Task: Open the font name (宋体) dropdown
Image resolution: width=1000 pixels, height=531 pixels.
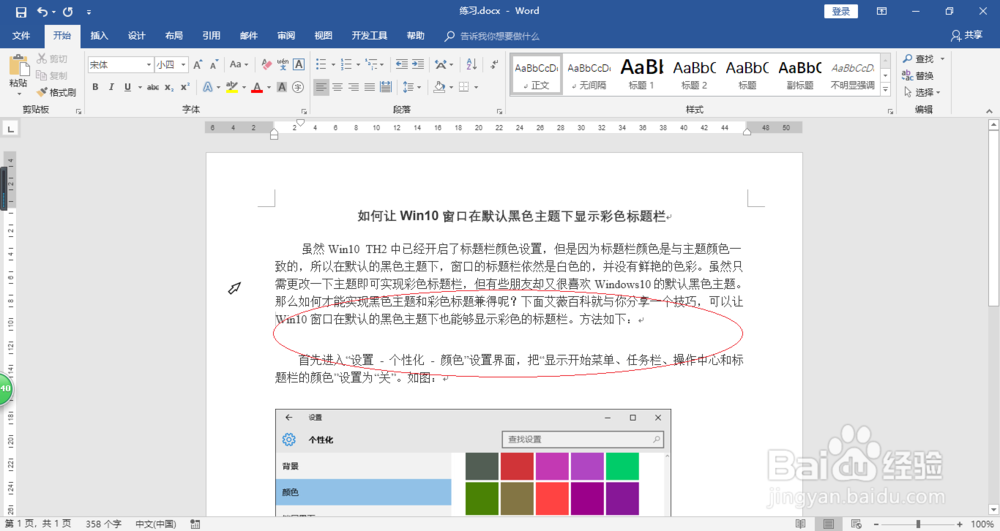Action: 149,64
